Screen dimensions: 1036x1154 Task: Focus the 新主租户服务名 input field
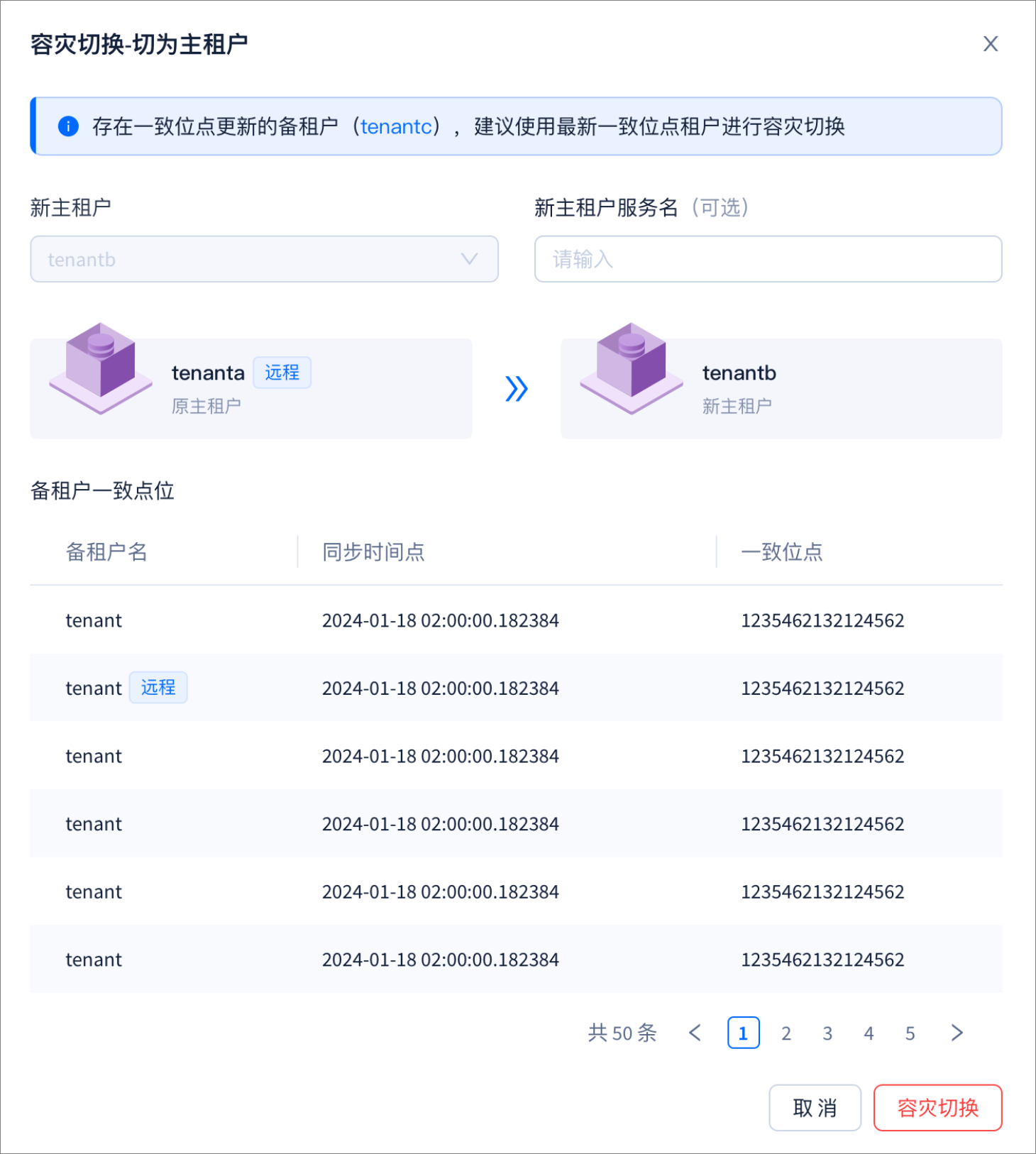point(768,259)
